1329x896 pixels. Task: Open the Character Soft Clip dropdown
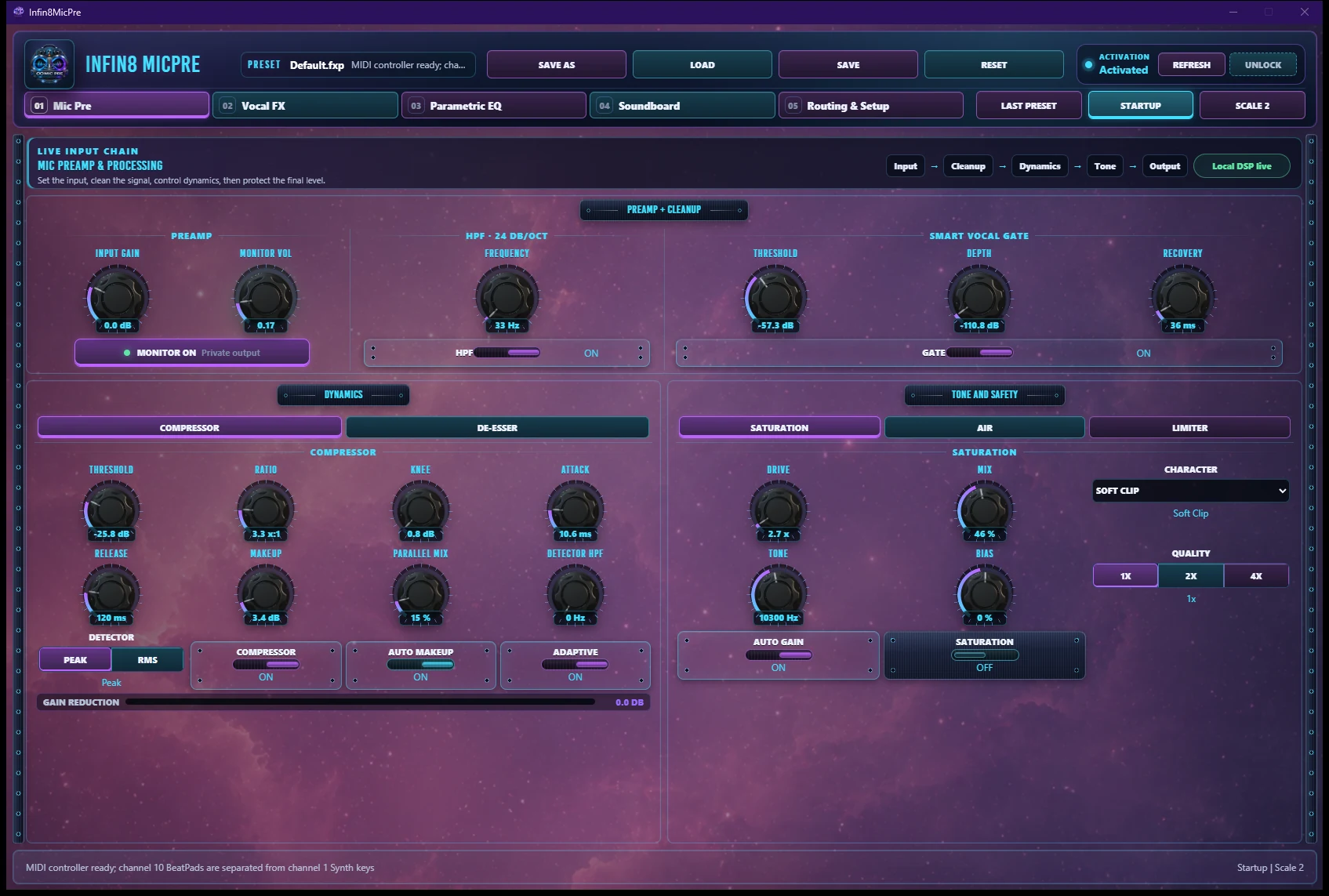pyautogui.click(x=1190, y=491)
